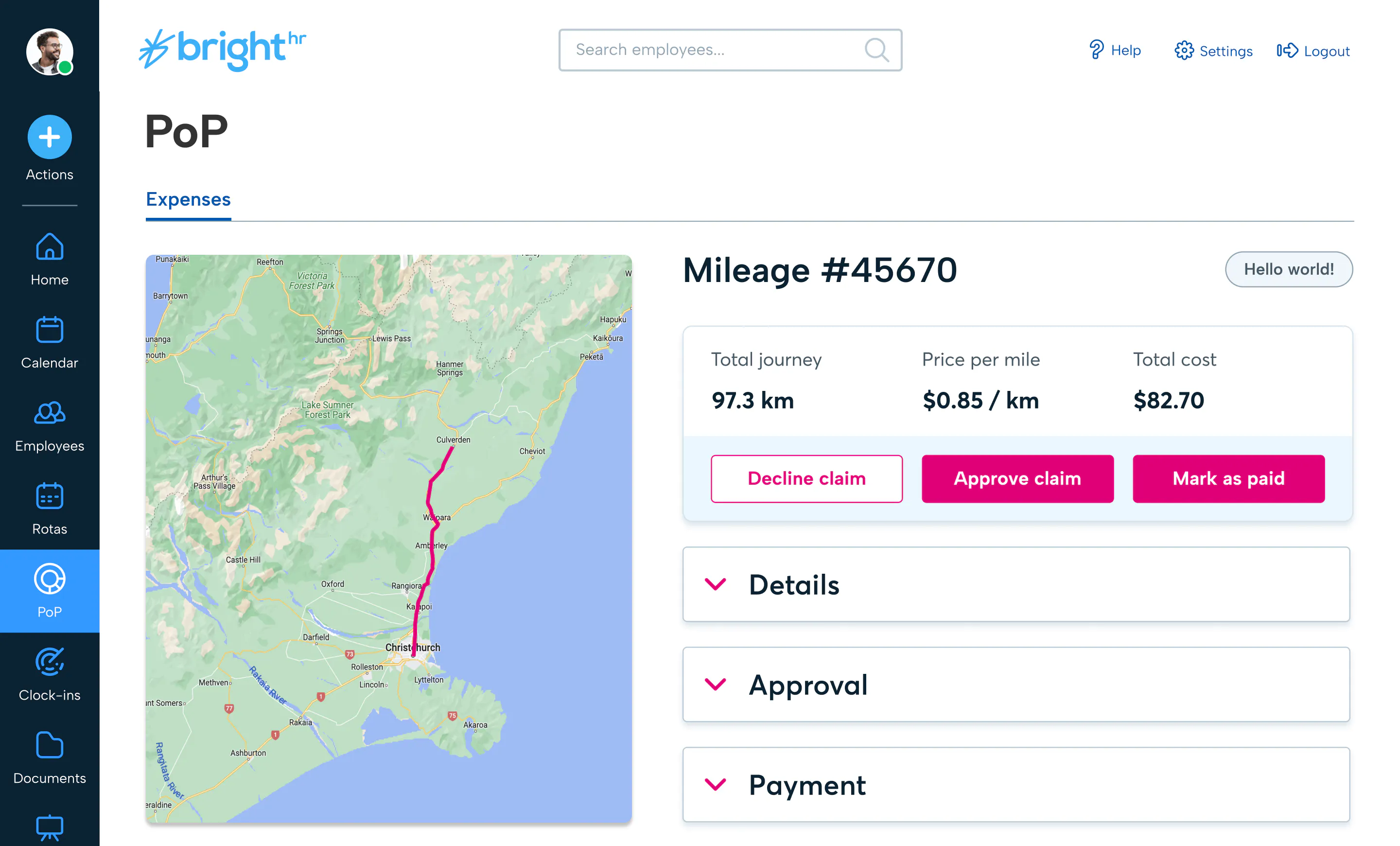
Task: Switch to the Expenses tab
Action: click(188, 199)
